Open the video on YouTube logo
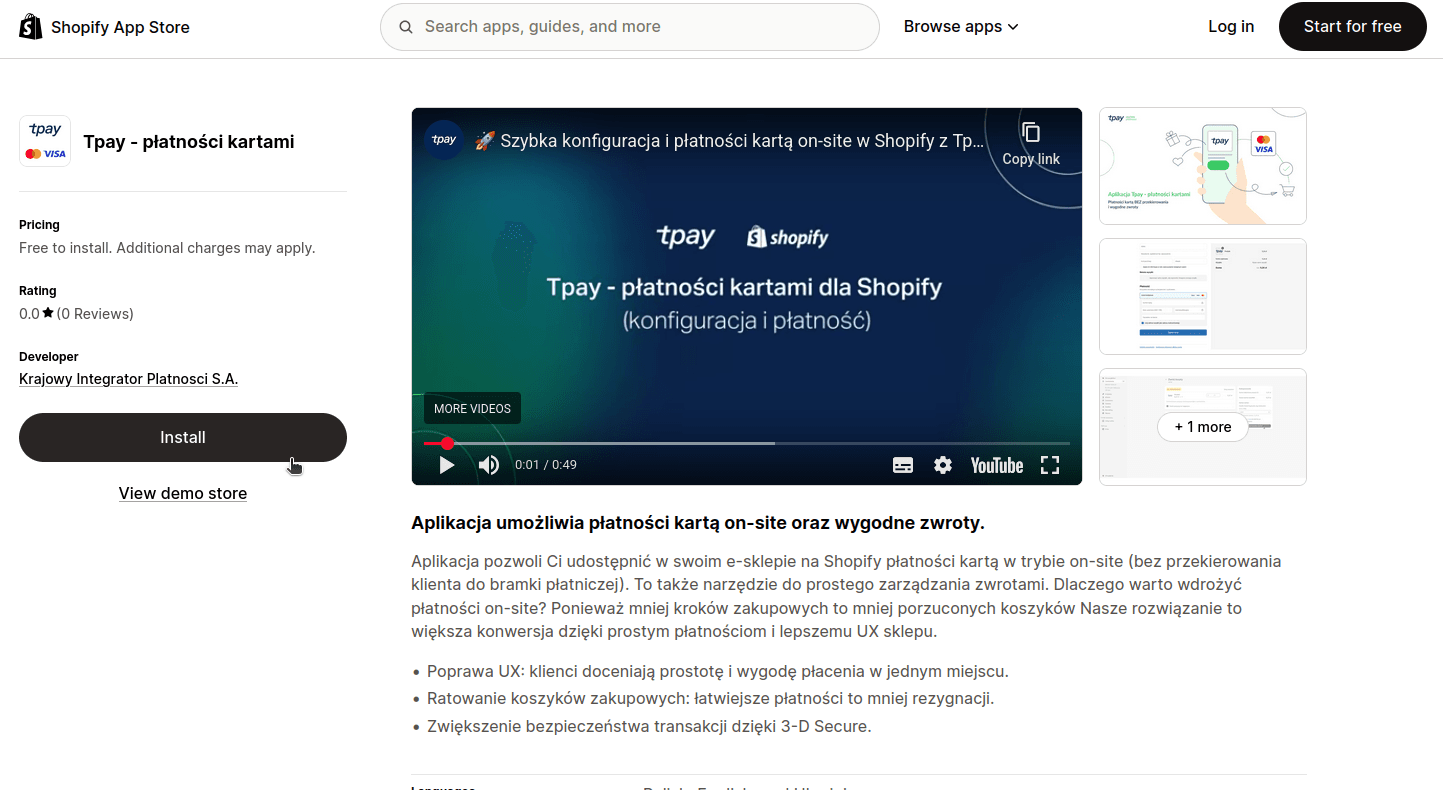Viewport: 1443px width, 790px height. tap(997, 465)
